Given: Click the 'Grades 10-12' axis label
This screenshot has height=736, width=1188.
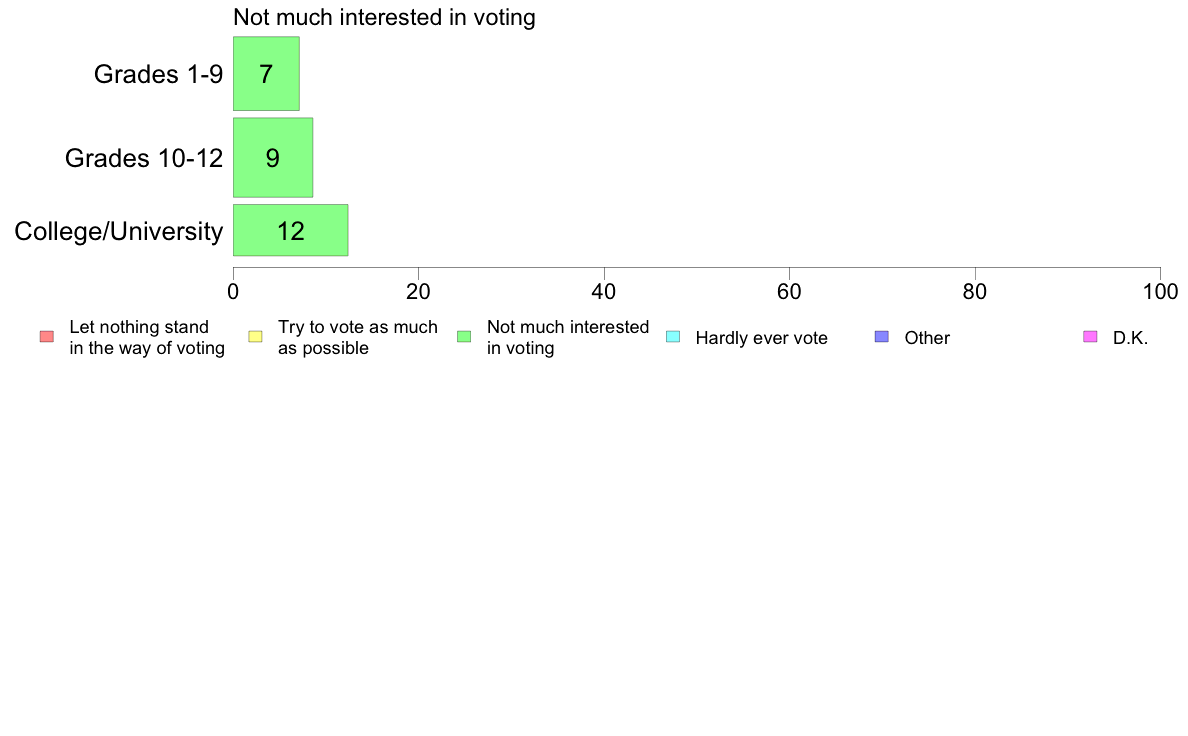Looking at the screenshot, I should tap(144, 158).
